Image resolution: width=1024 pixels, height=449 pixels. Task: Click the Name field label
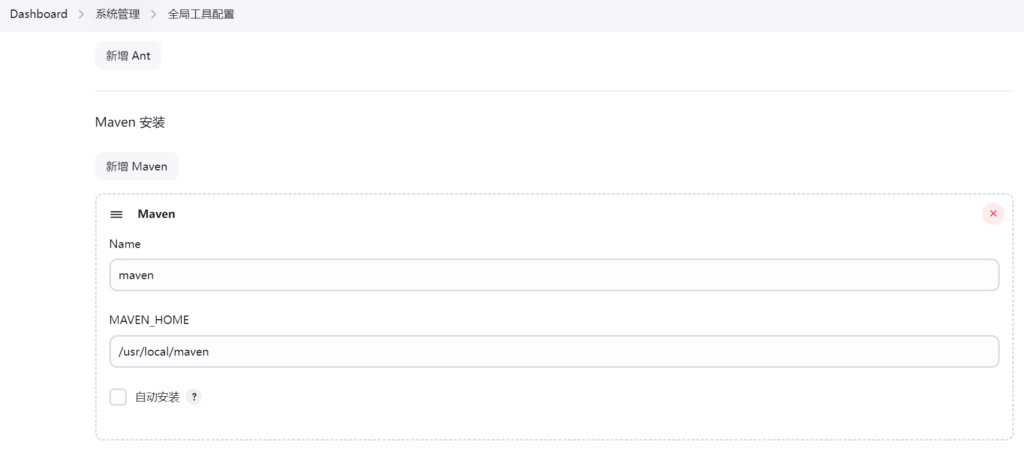click(x=125, y=244)
